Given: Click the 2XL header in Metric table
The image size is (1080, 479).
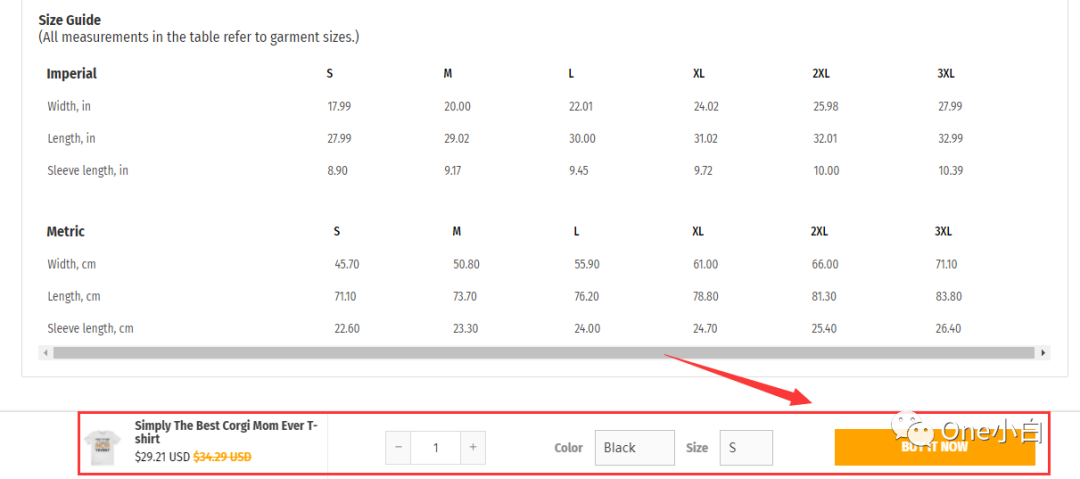Looking at the screenshot, I should pos(819,232).
